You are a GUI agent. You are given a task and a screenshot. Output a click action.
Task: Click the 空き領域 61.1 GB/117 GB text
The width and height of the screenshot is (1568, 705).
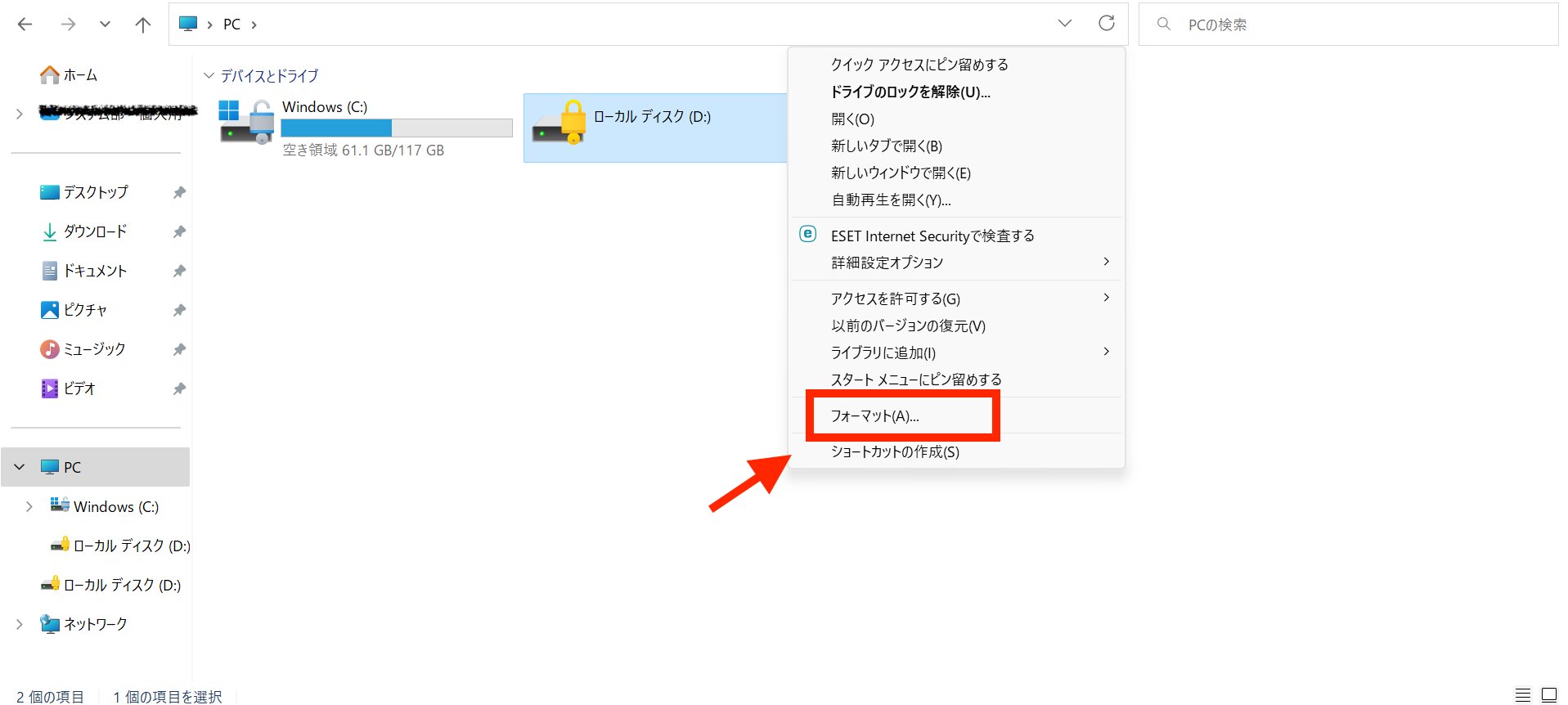(x=363, y=150)
